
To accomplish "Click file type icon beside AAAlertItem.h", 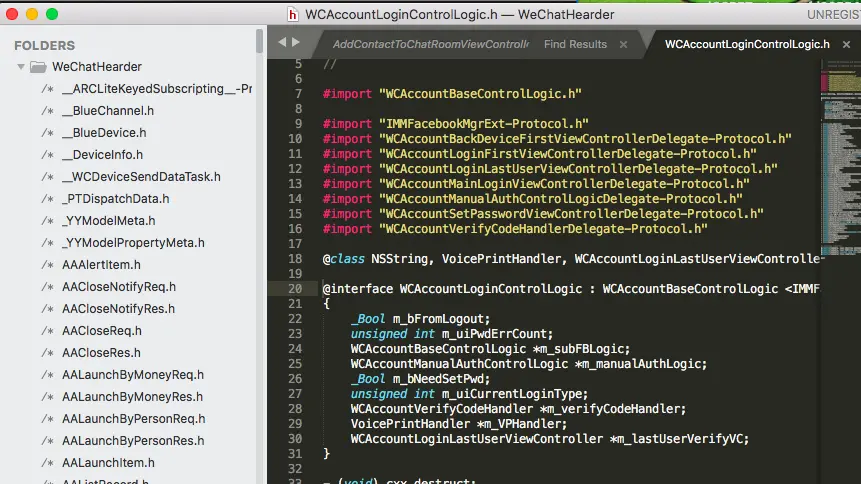I will (x=48, y=265).
